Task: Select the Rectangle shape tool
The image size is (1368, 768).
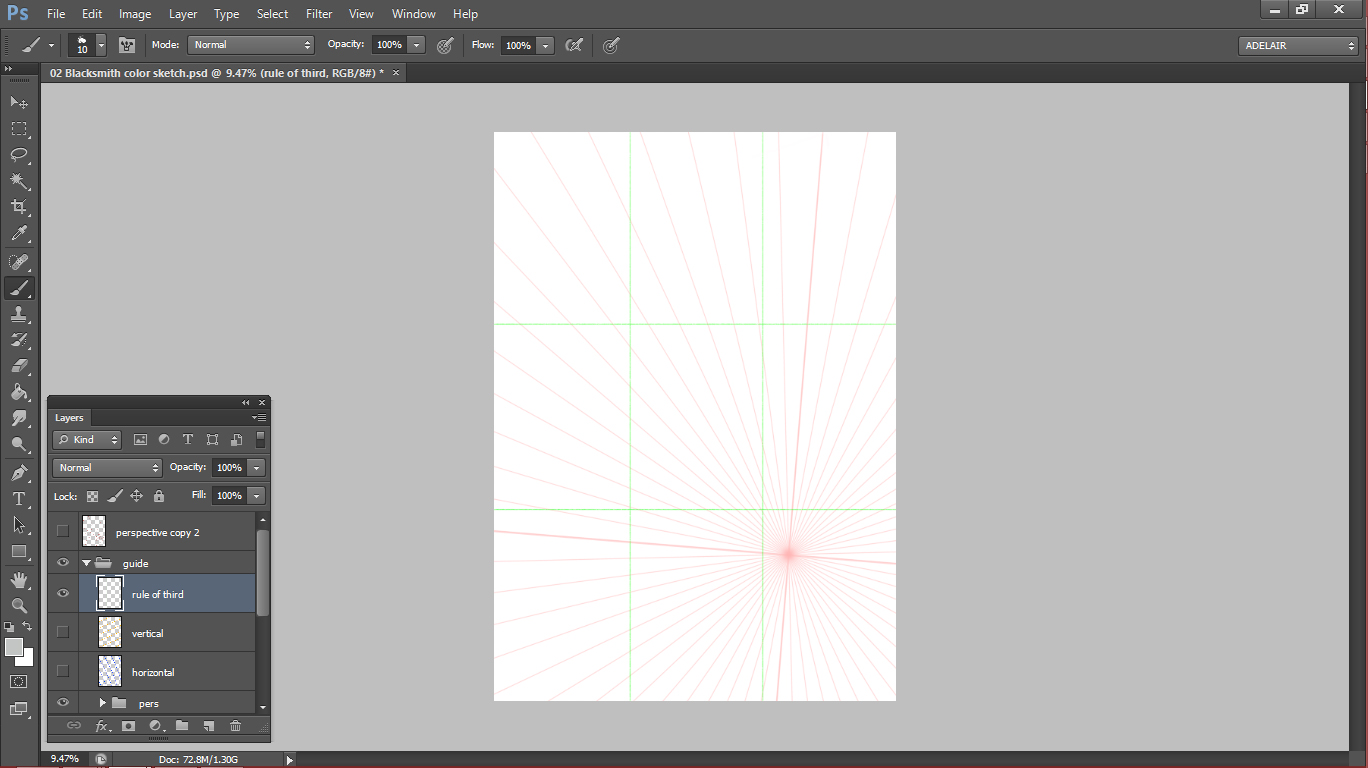Action: (19, 551)
